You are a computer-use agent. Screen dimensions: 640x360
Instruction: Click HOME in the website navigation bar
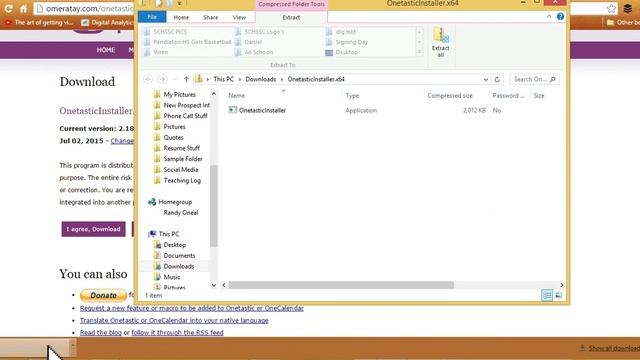[x=106, y=50]
